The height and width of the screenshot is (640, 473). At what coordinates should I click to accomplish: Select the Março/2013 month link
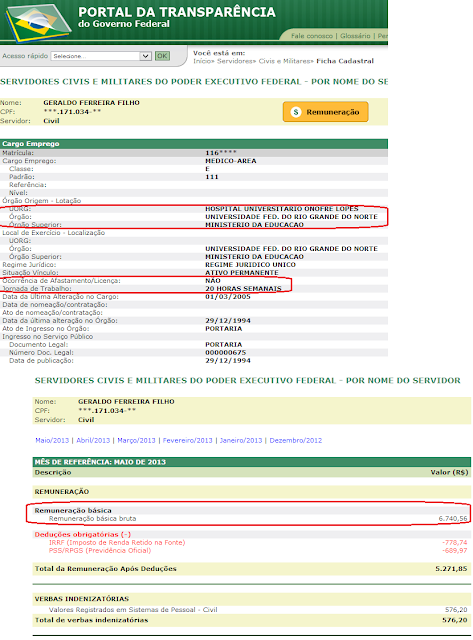tap(136, 440)
